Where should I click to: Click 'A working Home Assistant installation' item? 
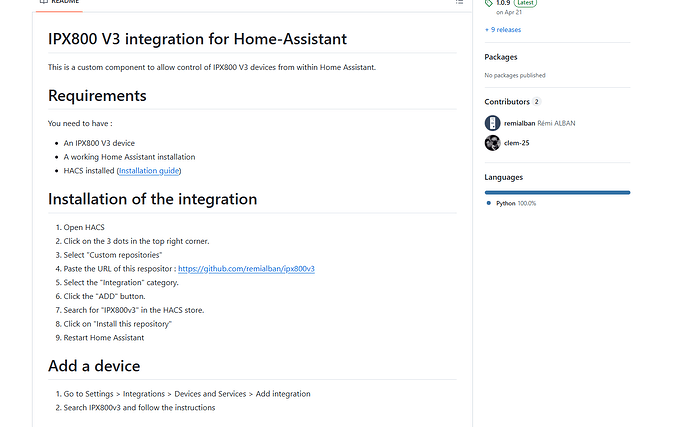(129, 157)
